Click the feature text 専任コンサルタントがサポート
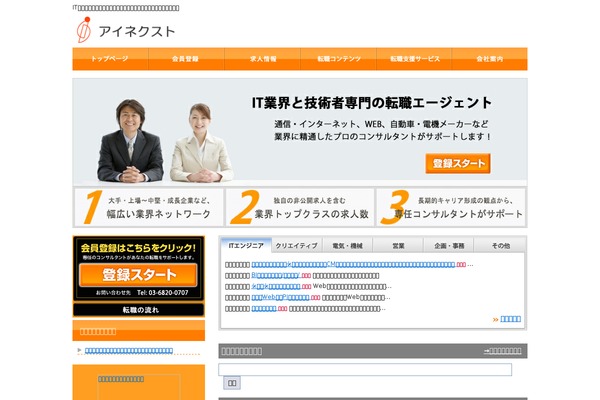600x400 pixels. click(x=459, y=214)
